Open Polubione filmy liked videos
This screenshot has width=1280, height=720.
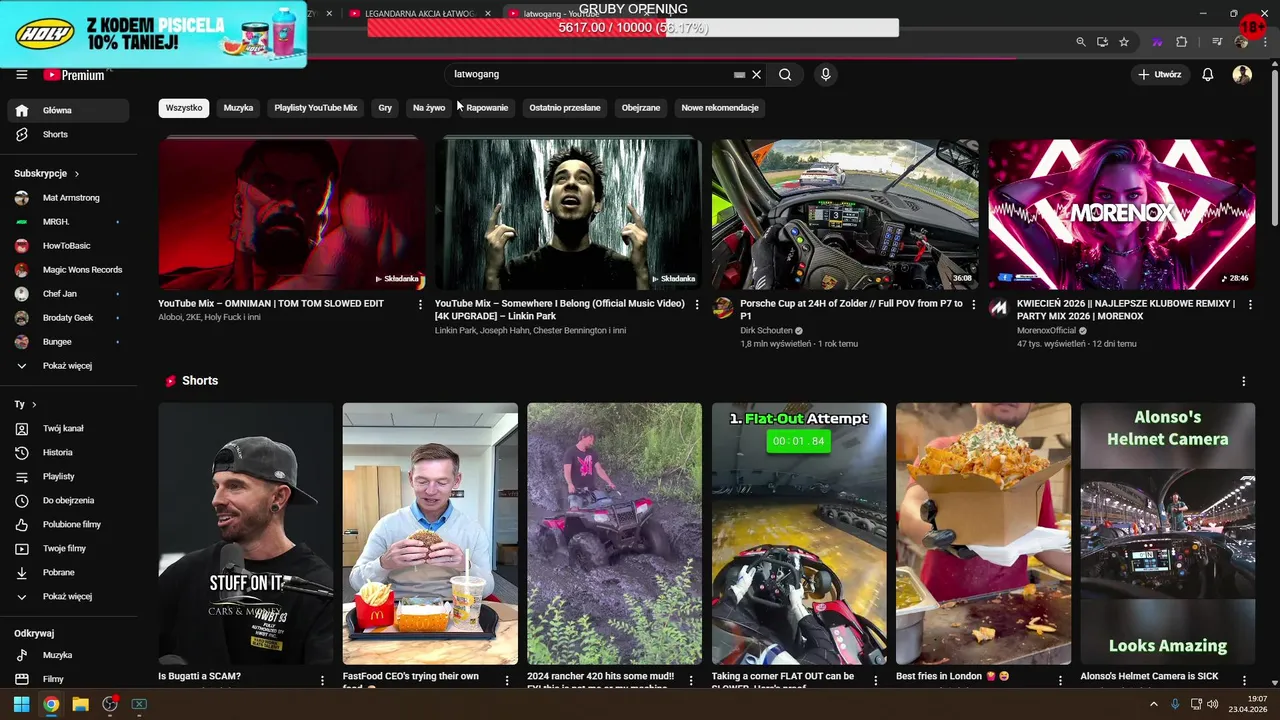(x=68, y=525)
